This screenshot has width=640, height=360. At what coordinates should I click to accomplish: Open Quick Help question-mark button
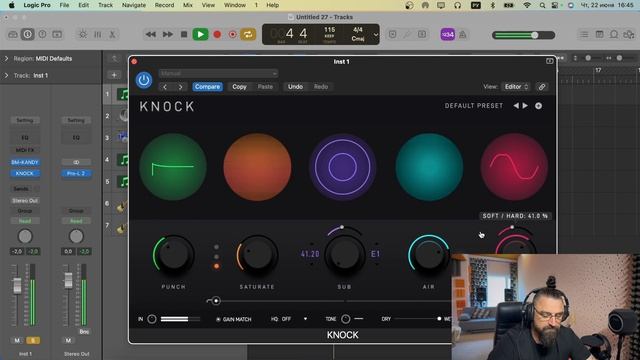[x=42, y=35]
